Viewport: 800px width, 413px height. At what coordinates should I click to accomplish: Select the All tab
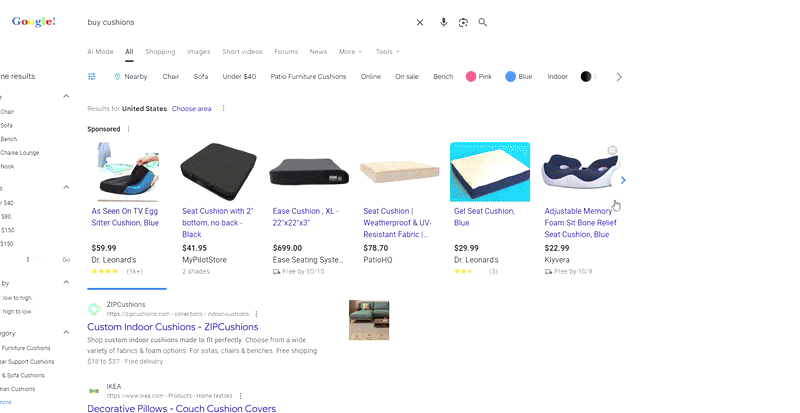129,52
